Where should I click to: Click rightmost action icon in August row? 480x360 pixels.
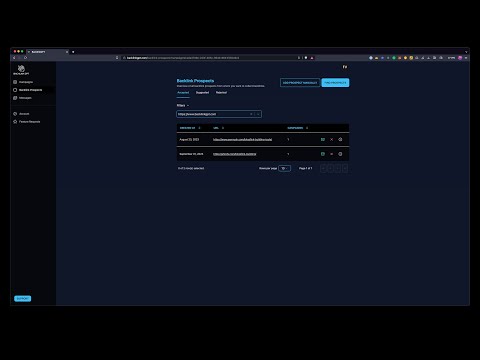tap(340, 140)
